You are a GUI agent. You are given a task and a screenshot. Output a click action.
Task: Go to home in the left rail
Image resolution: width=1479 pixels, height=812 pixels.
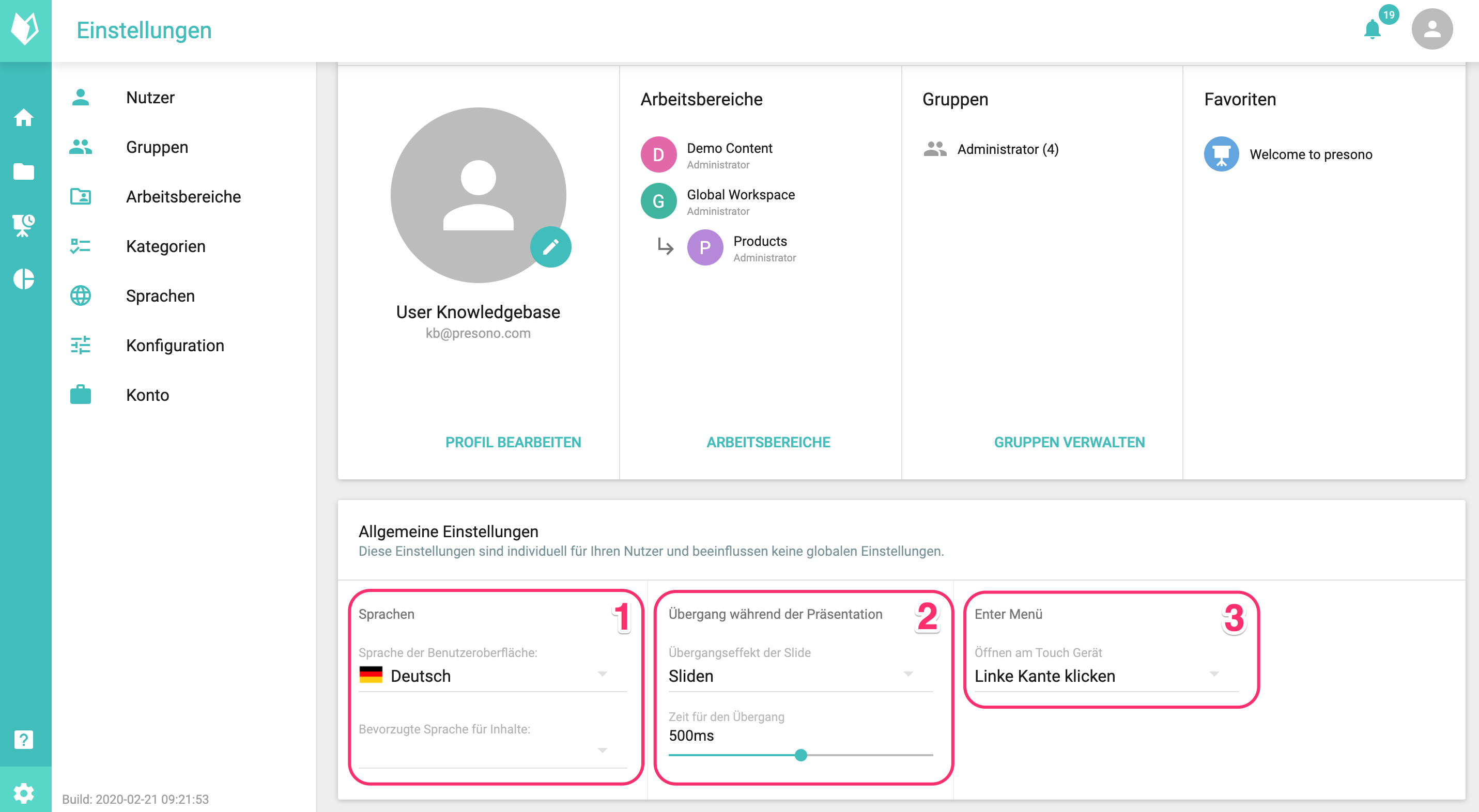tap(24, 118)
